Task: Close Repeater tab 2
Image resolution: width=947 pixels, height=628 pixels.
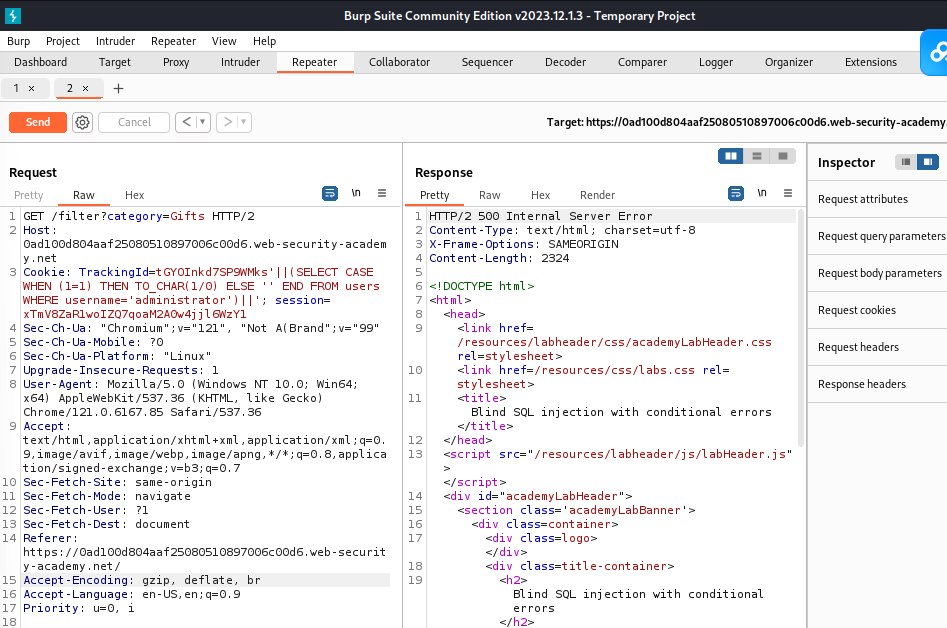Action: tap(85, 89)
